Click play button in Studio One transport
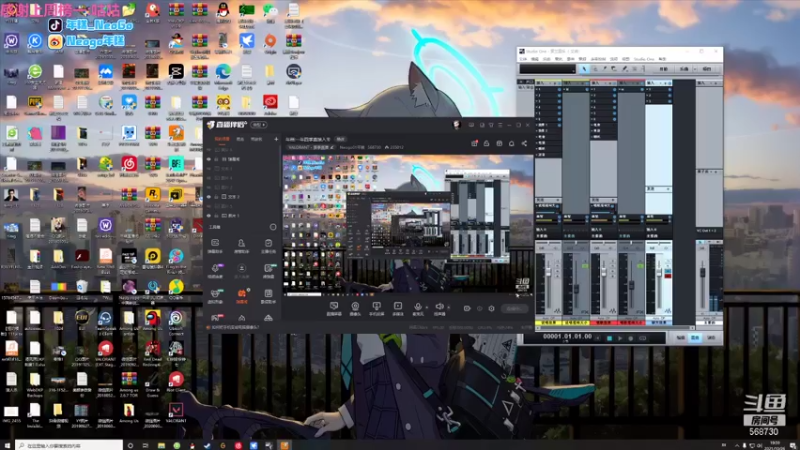This screenshot has width=800, height=450. point(620,338)
